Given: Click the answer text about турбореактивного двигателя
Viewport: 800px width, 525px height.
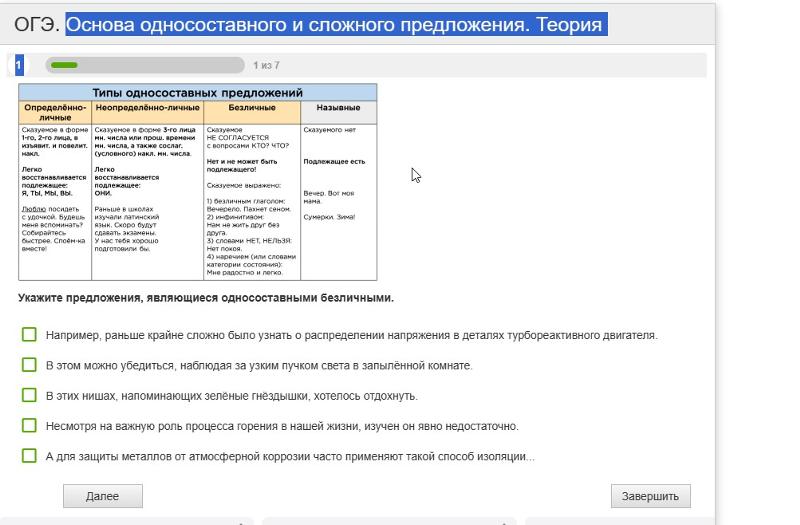Looking at the screenshot, I should tap(352, 335).
